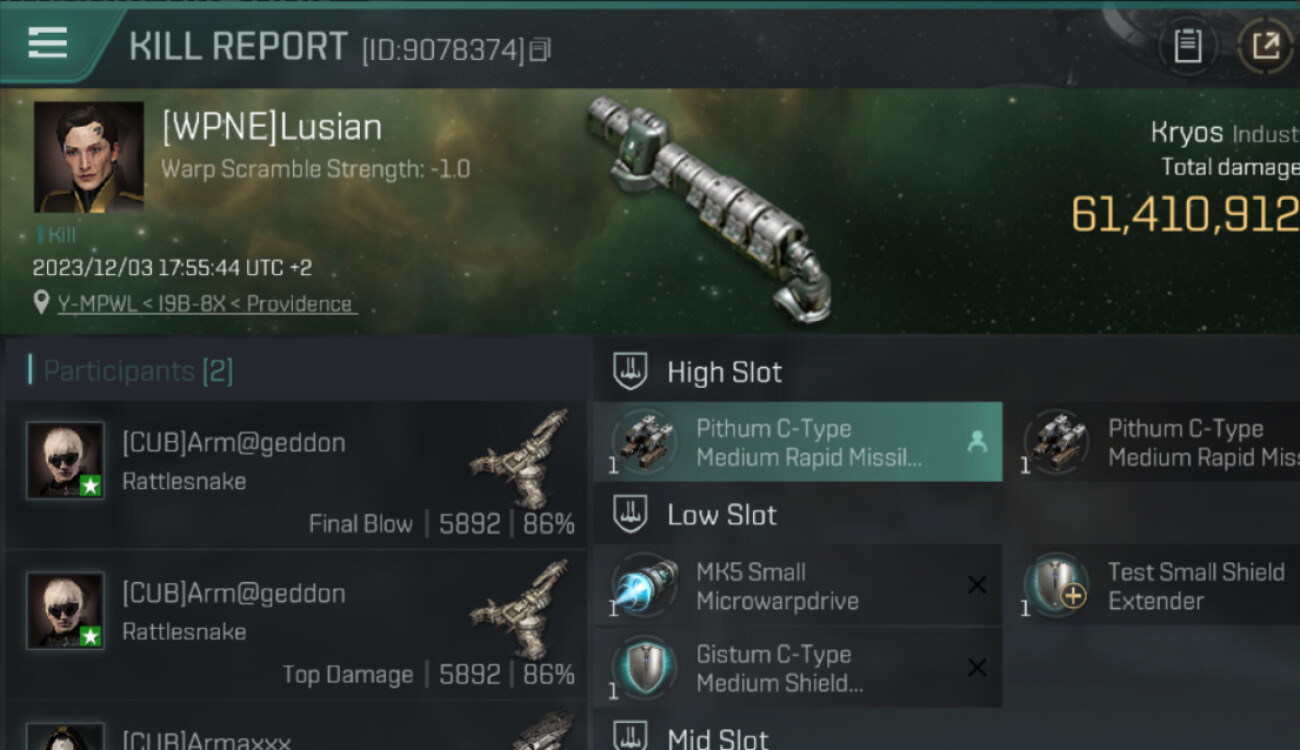1300x750 pixels.
Task: Select the Test Small Shield Extender item
Action: click(1160, 586)
